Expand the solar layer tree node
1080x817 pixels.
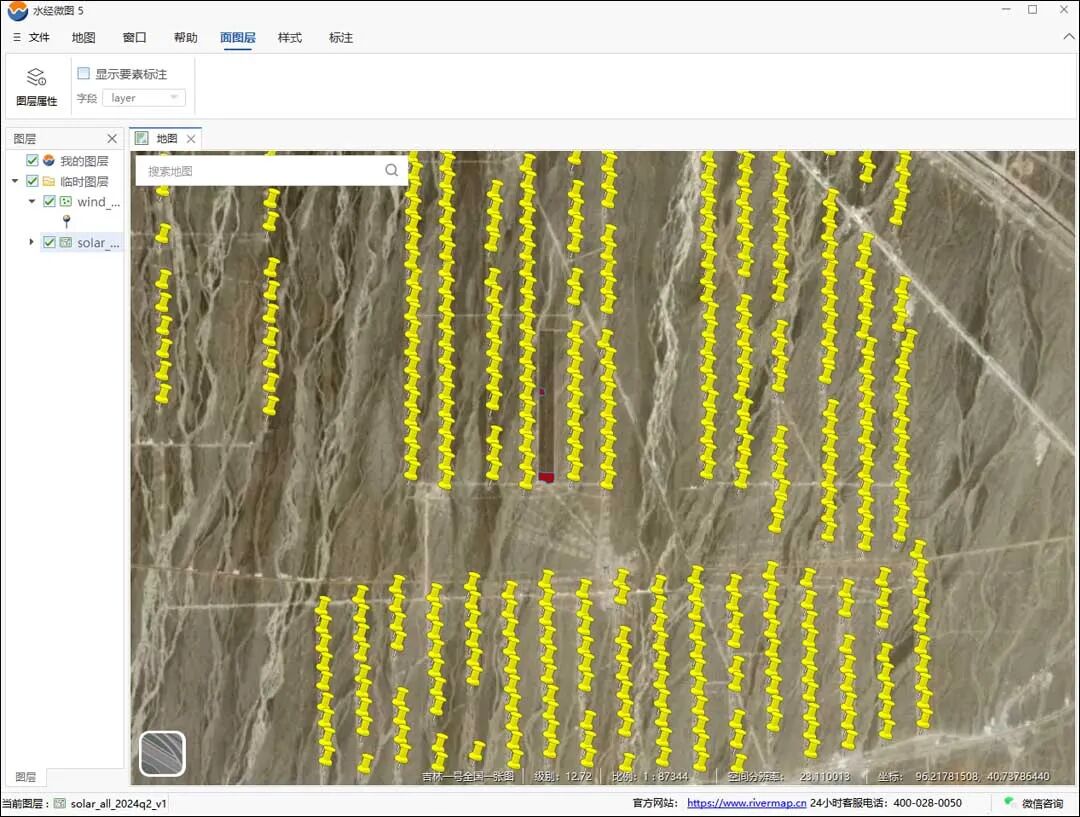(x=32, y=242)
